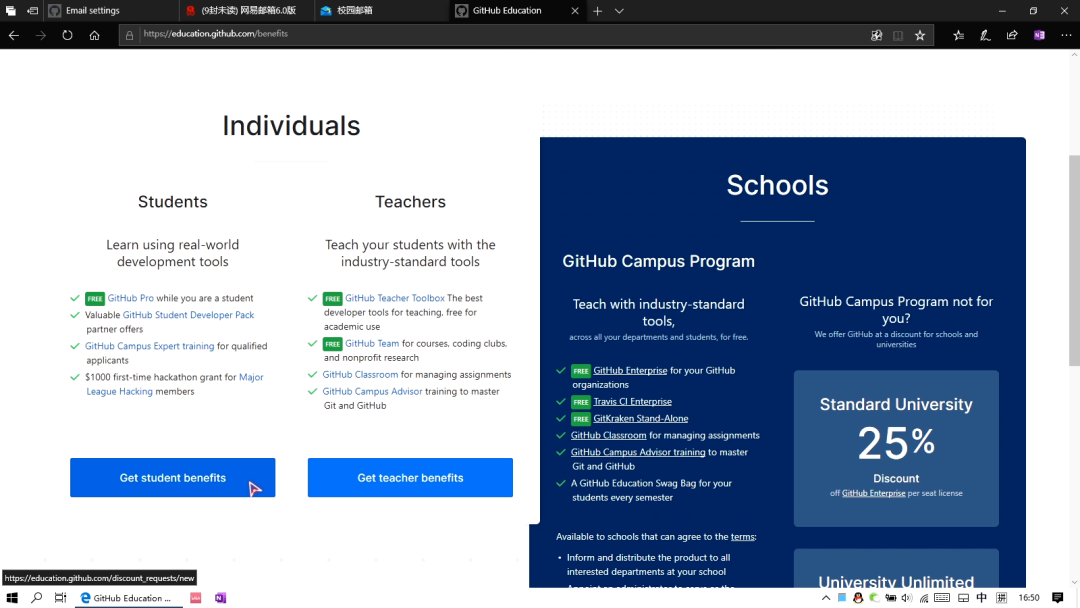Open the terms link
The height and width of the screenshot is (608, 1080).
pos(742,536)
